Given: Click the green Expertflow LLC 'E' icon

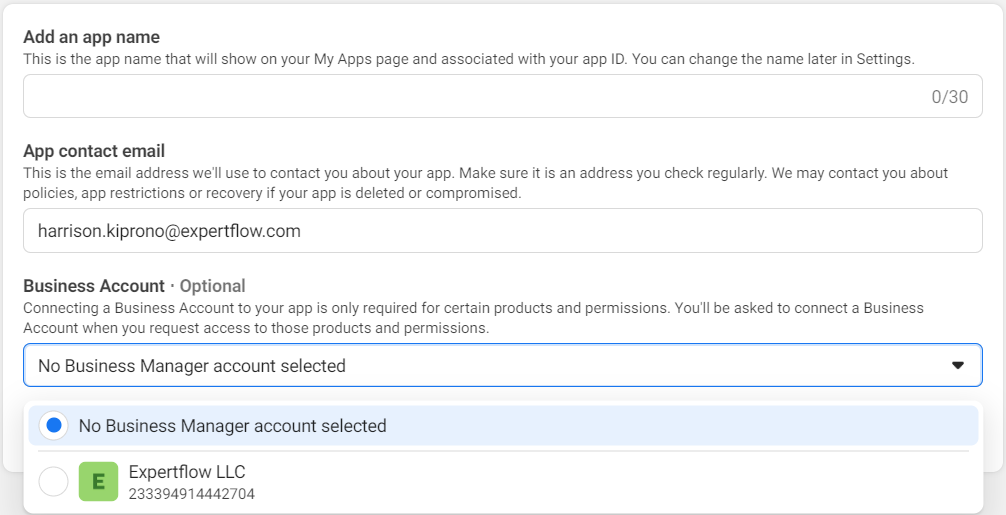Looking at the screenshot, I should tap(98, 481).
